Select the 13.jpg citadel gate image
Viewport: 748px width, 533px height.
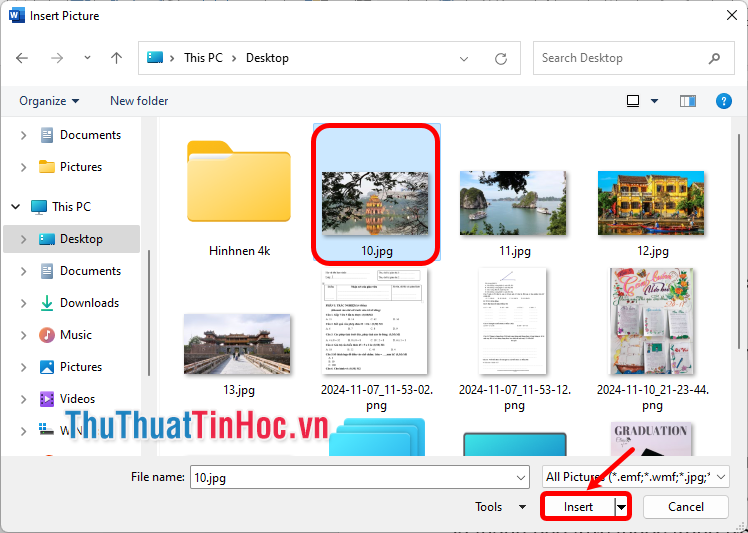237,344
